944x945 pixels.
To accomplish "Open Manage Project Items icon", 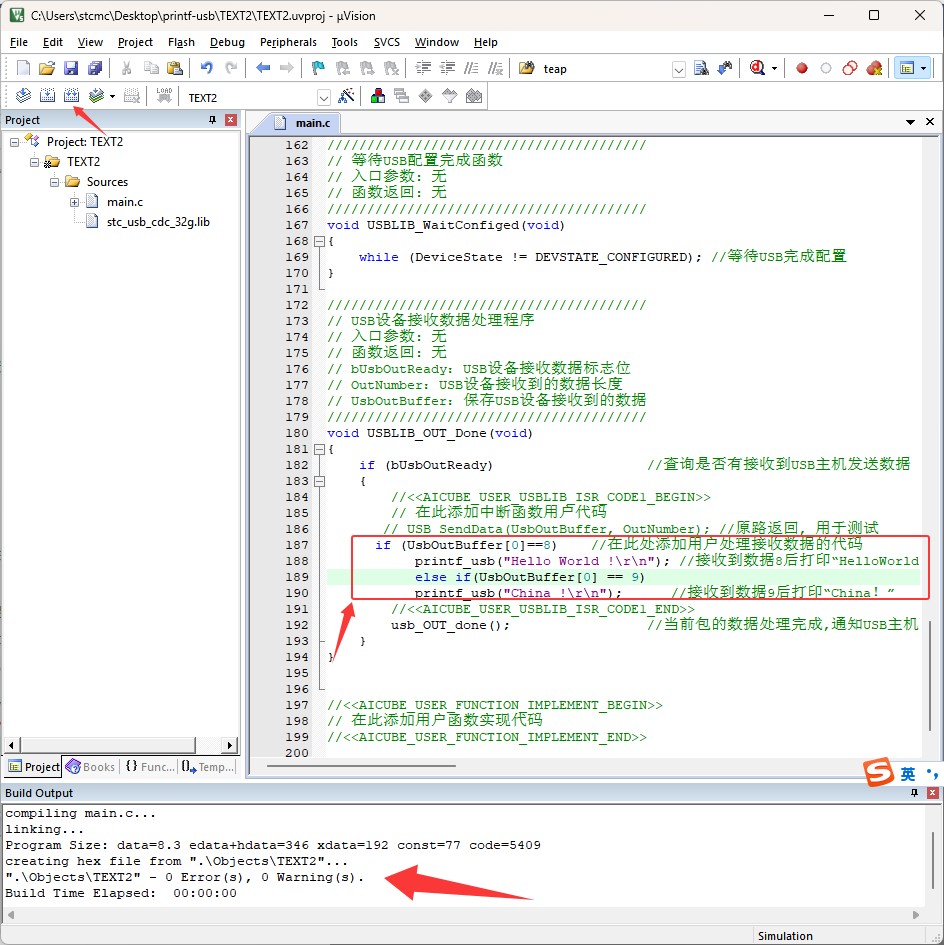I will pos(378,96).
